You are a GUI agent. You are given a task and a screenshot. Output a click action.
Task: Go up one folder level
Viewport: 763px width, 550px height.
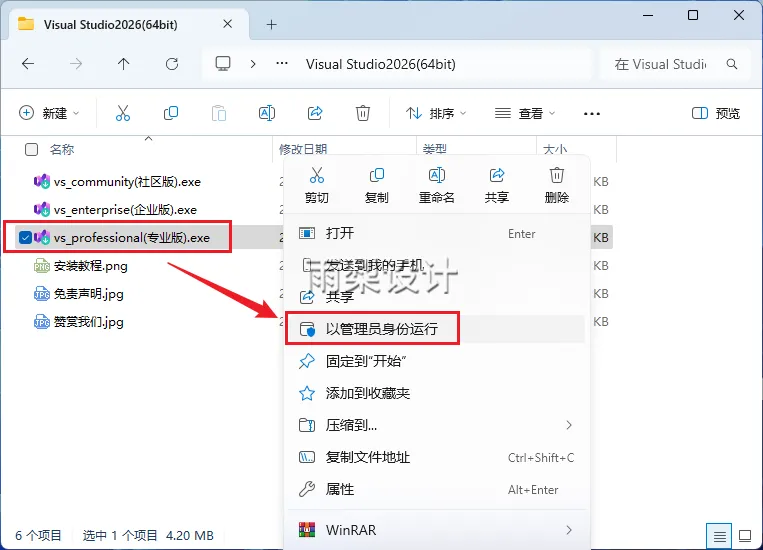(124, 64)
